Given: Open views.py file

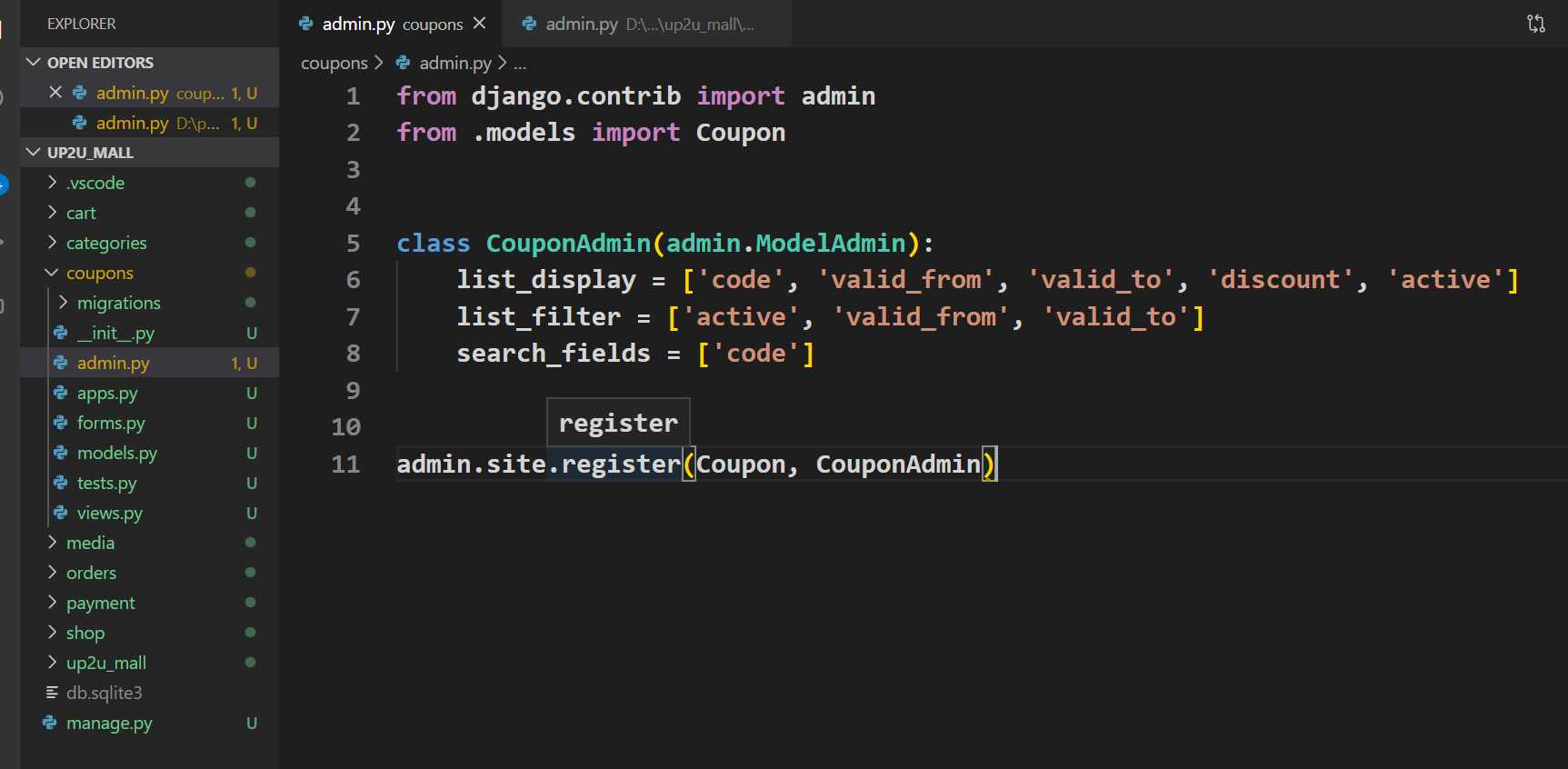Looking at the screenshot, I should tap(150, 513).
